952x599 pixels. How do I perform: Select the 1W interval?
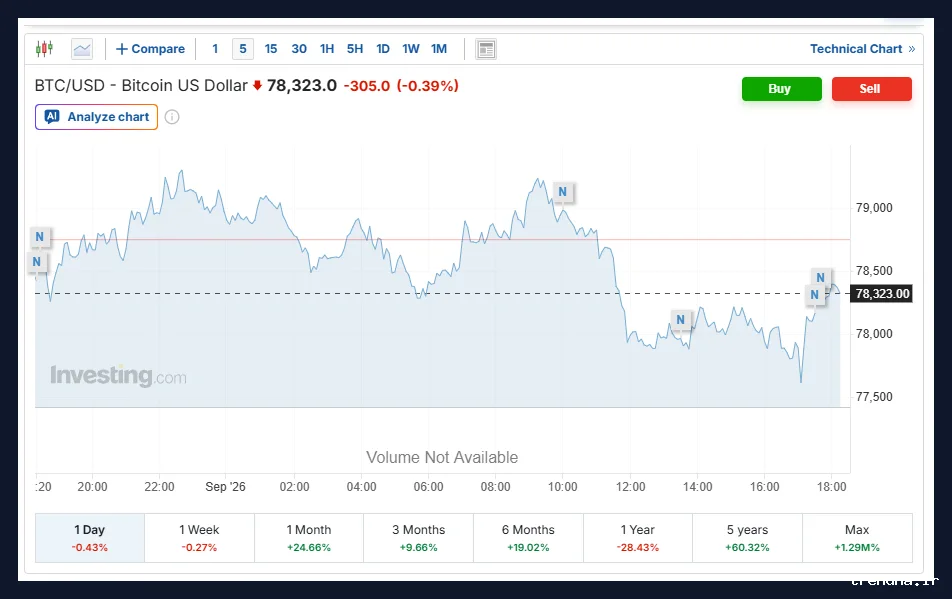[410, 49]
